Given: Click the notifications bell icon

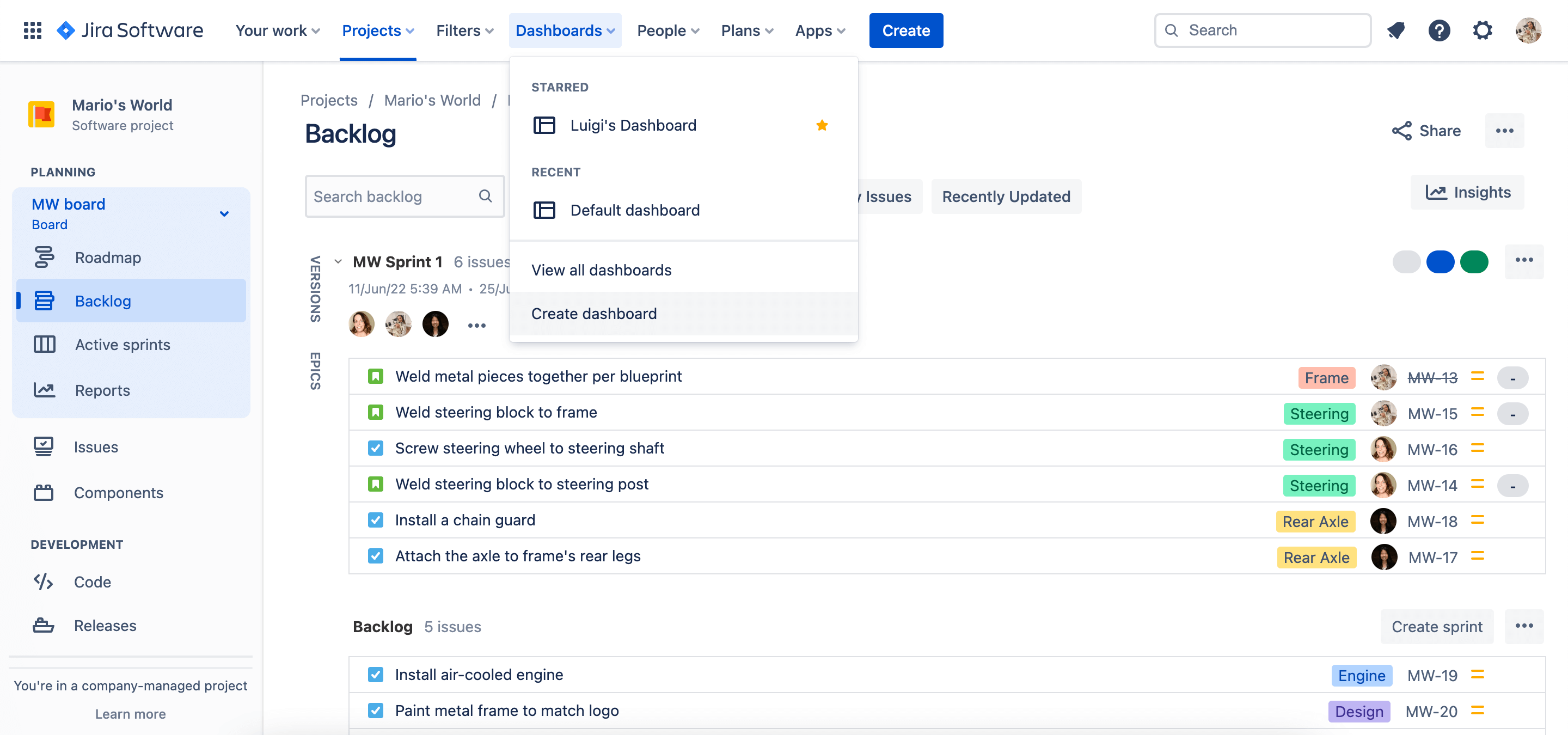Looking at the screenshot, I should coord(1396,30).
